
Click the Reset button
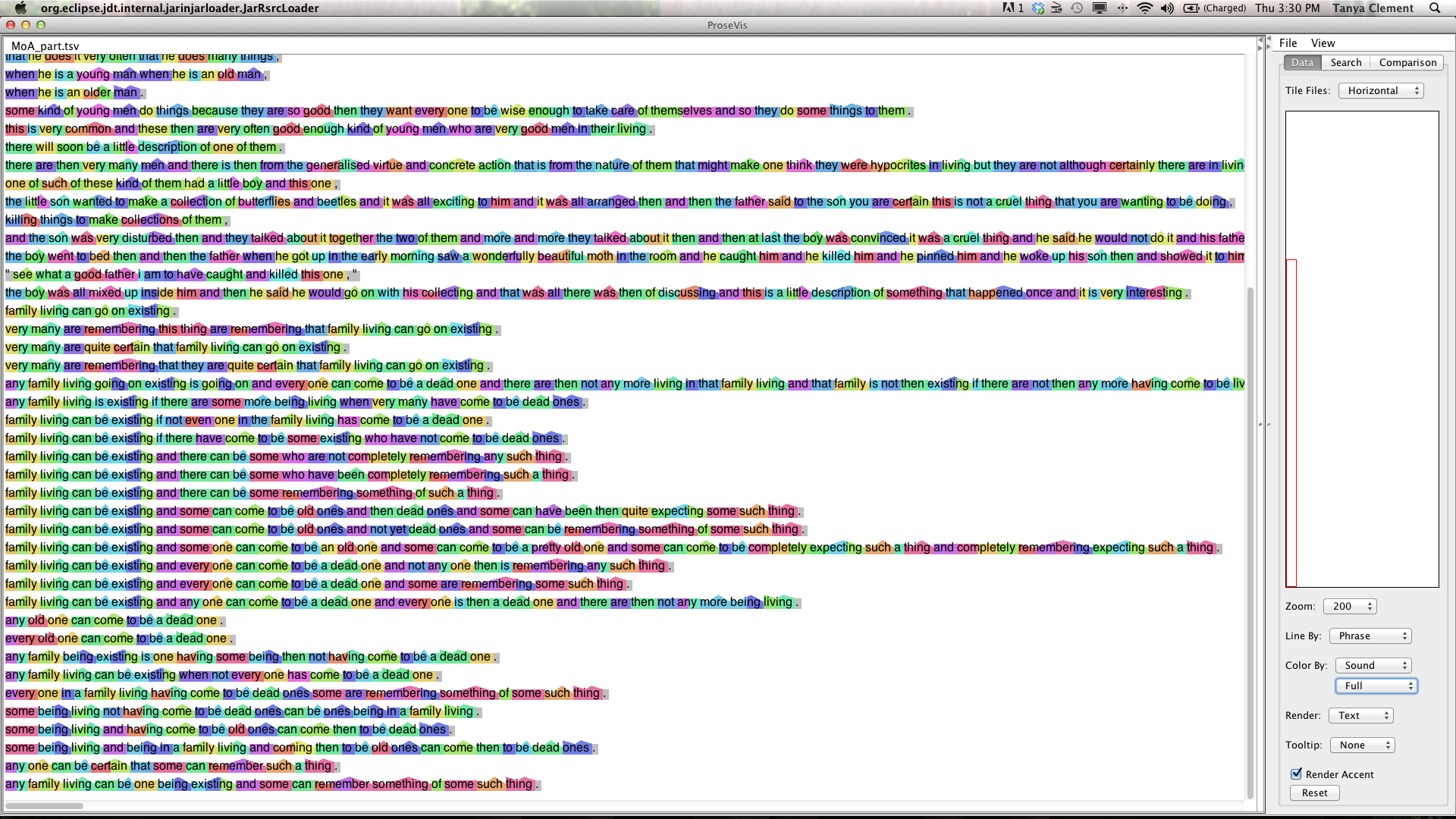[x=1314, y=792]
